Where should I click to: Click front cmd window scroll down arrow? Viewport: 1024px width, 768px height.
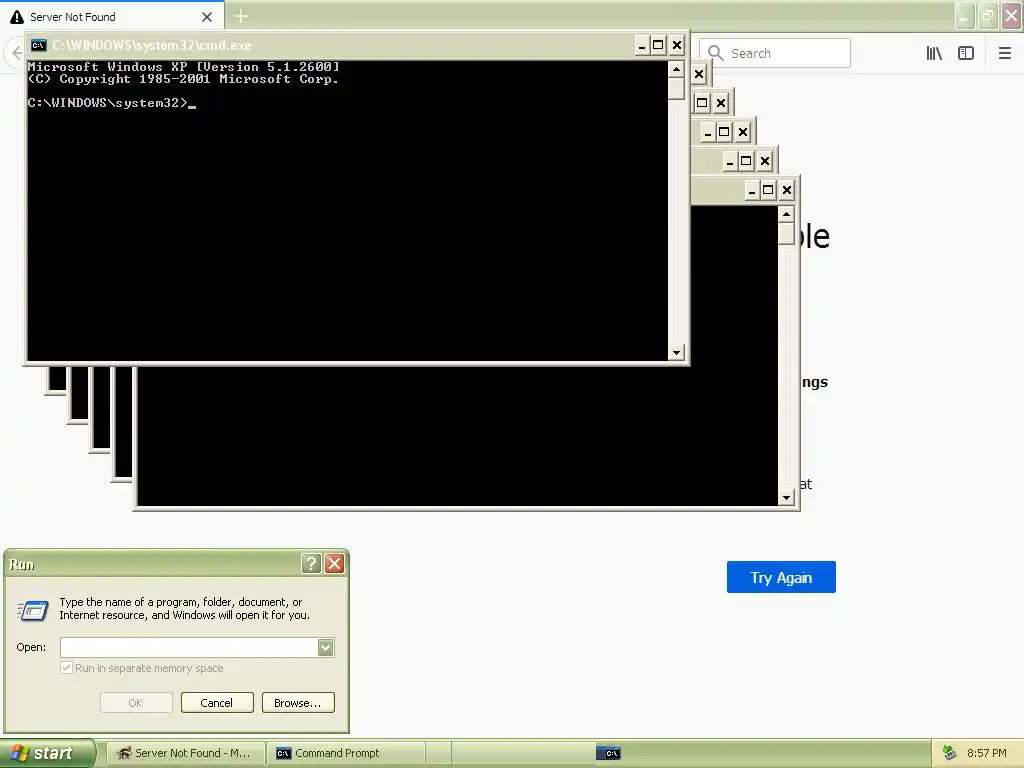point(676,353)
